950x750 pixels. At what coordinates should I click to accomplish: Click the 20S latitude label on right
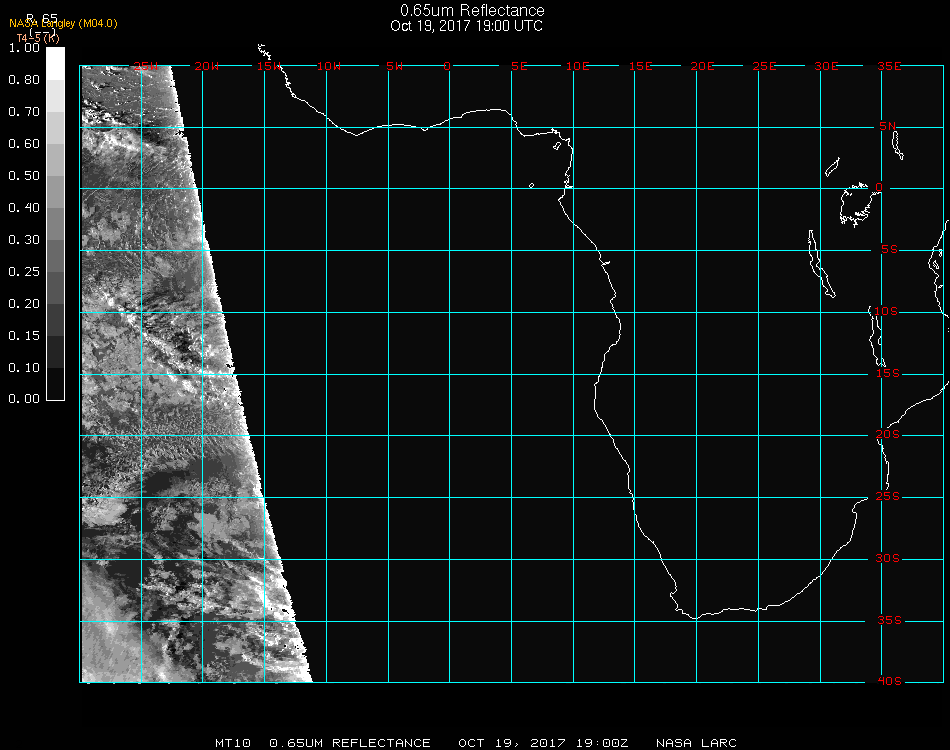coord(888,435)
